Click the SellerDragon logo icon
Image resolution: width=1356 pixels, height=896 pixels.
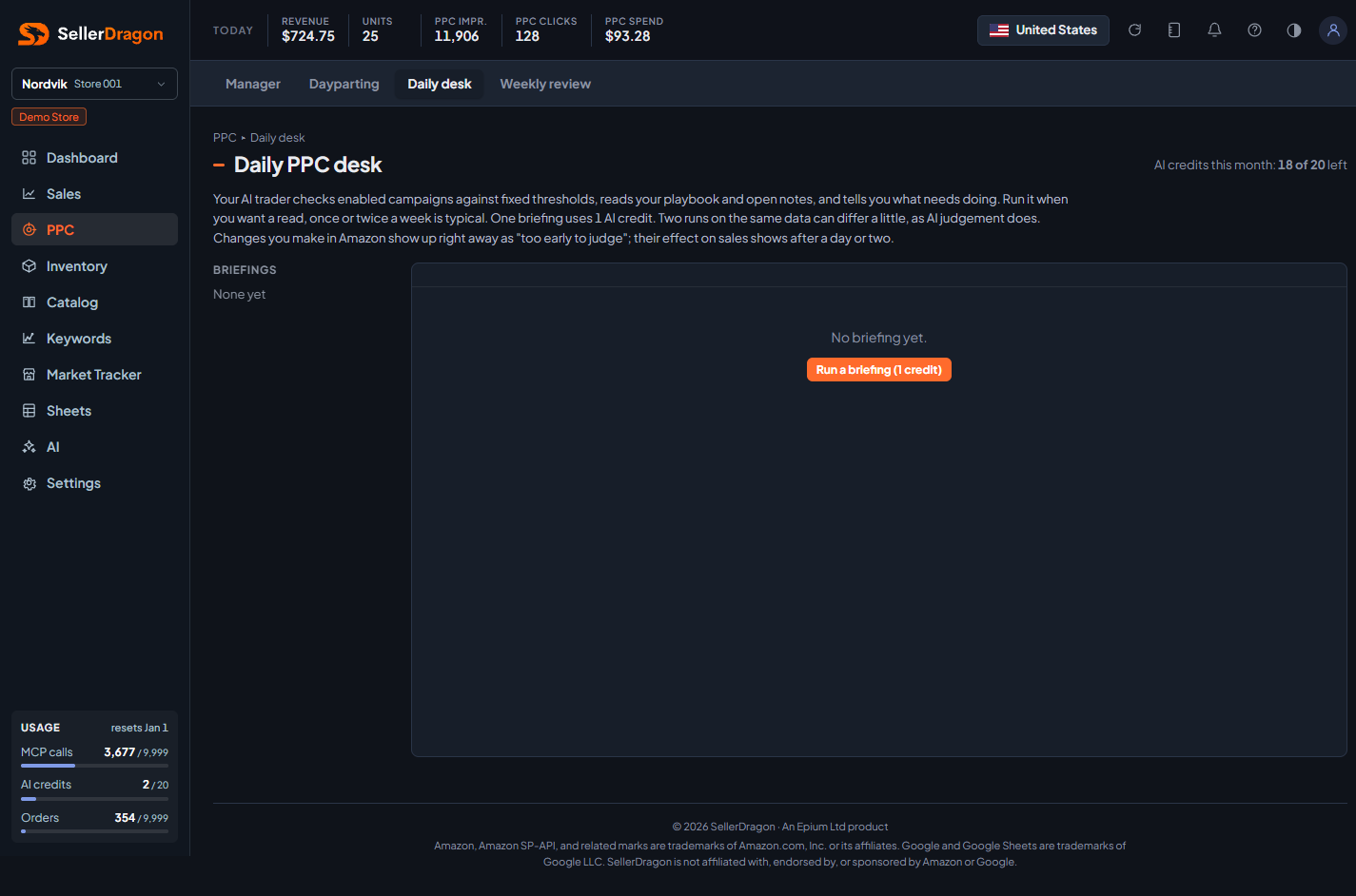(x=33, y=34)
